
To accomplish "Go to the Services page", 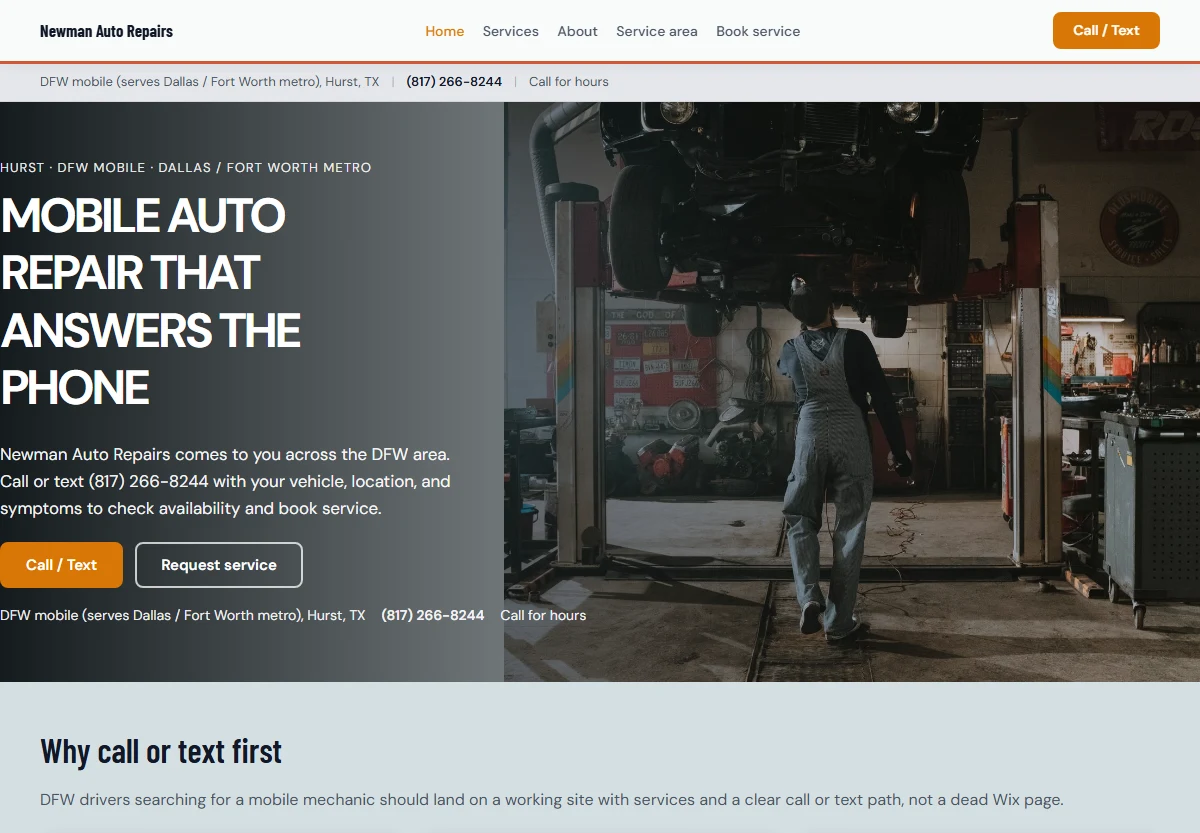I will [510, 31].
